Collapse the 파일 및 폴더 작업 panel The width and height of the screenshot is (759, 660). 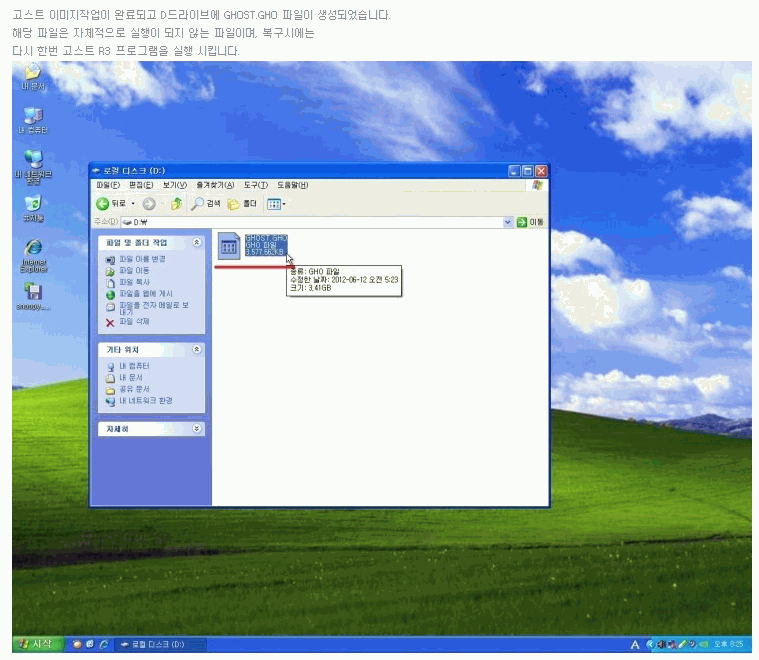[x=197, y=242]
